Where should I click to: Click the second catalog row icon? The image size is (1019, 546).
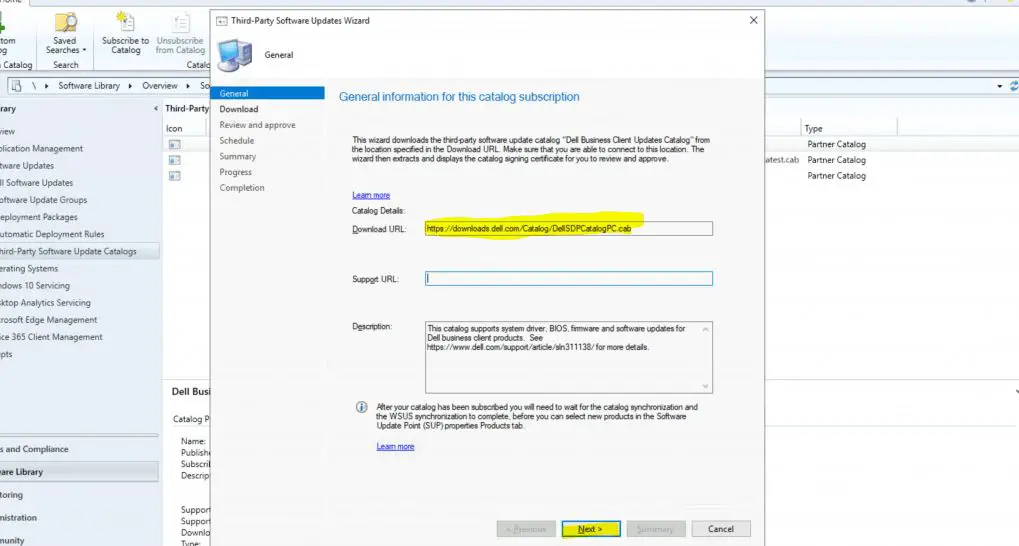pos(174,160)
